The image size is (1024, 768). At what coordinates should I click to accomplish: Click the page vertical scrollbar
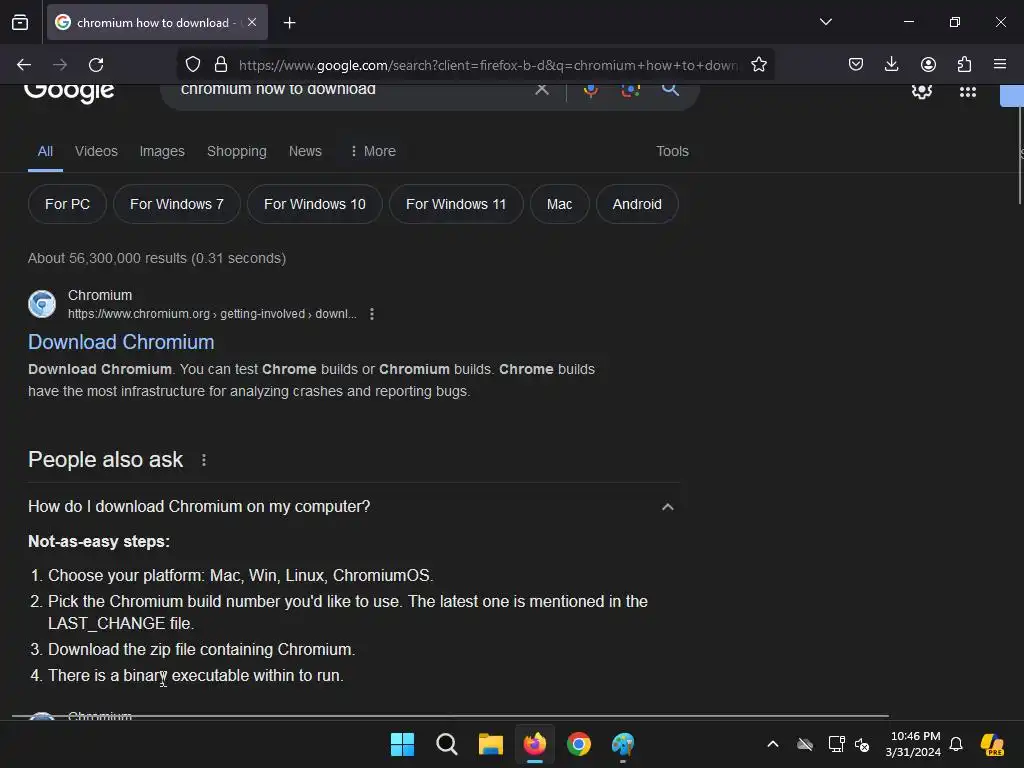coord(1020,154)
